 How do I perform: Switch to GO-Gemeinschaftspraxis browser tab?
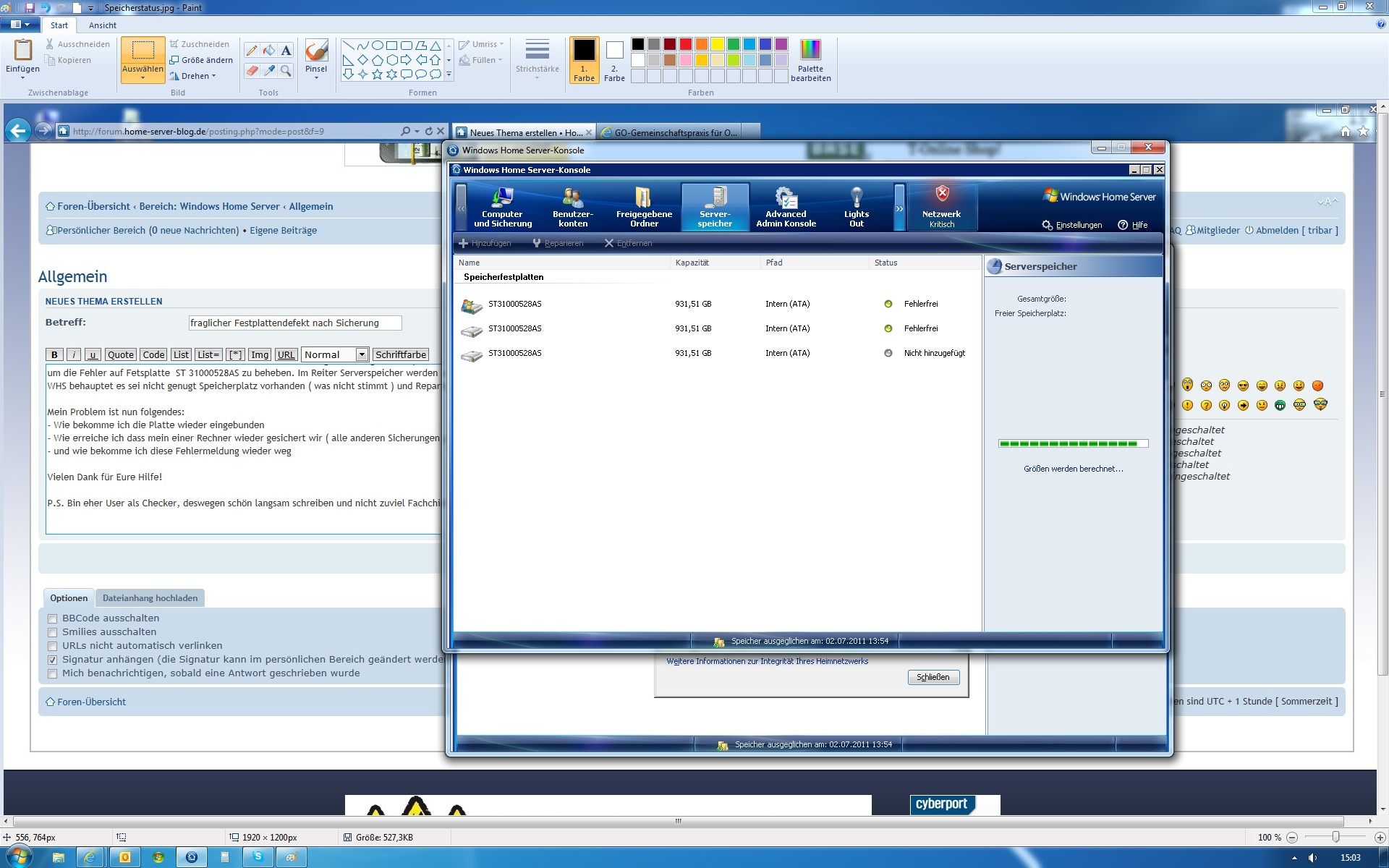pyautogui.click(x=676, y=132)
